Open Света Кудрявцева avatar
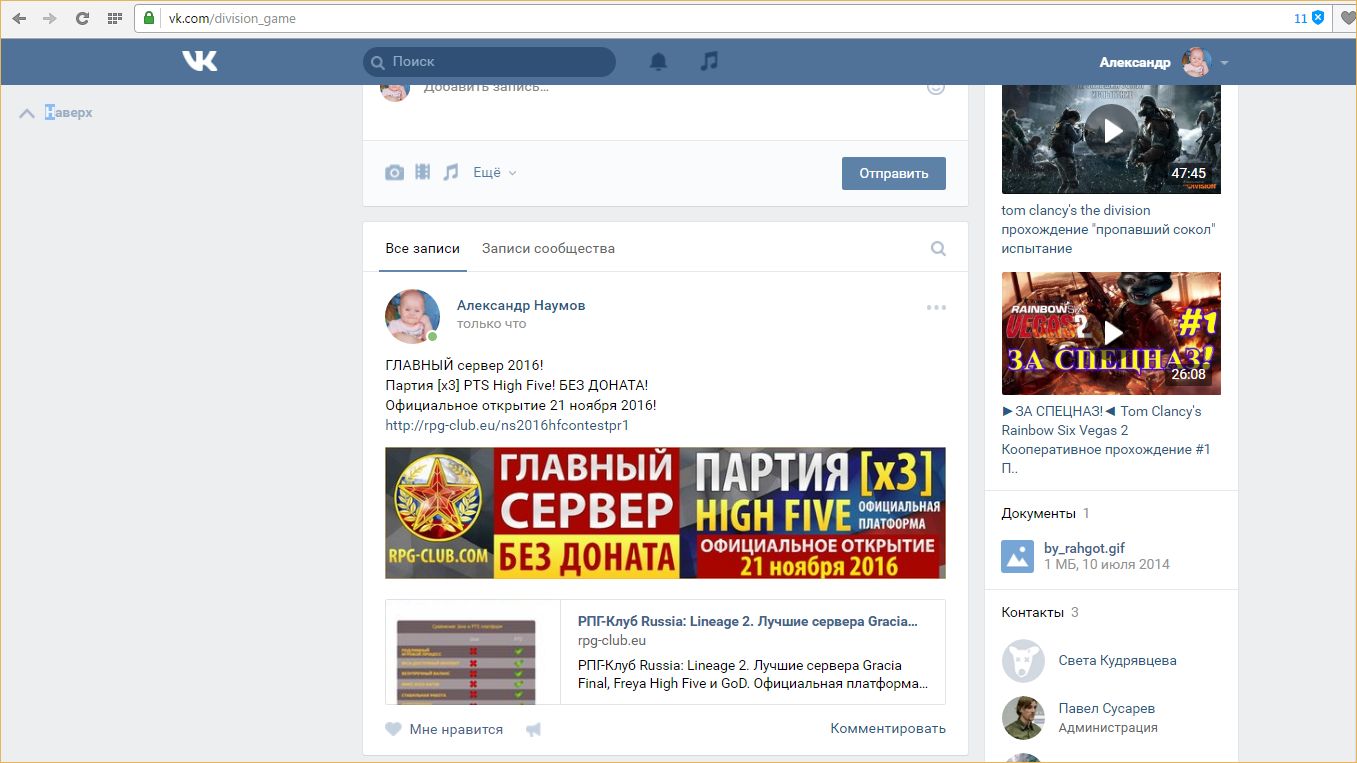The image size is (1357, 763). point(1023,661)
